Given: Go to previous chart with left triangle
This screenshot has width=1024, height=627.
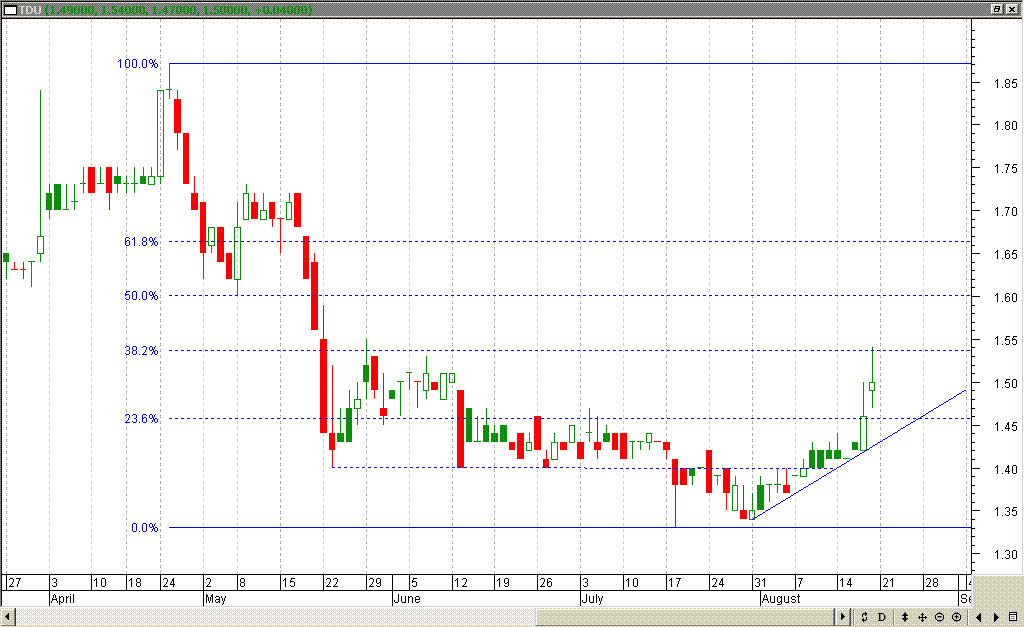Looking at the screenshot, I should pyautogui.click(x=978, y=617).
